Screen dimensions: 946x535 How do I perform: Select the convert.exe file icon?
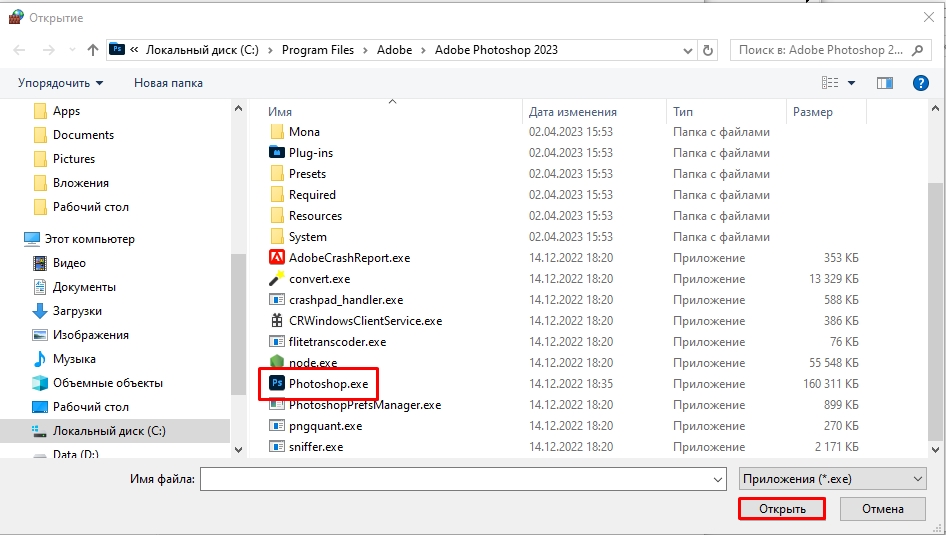[x=277, y=279]
